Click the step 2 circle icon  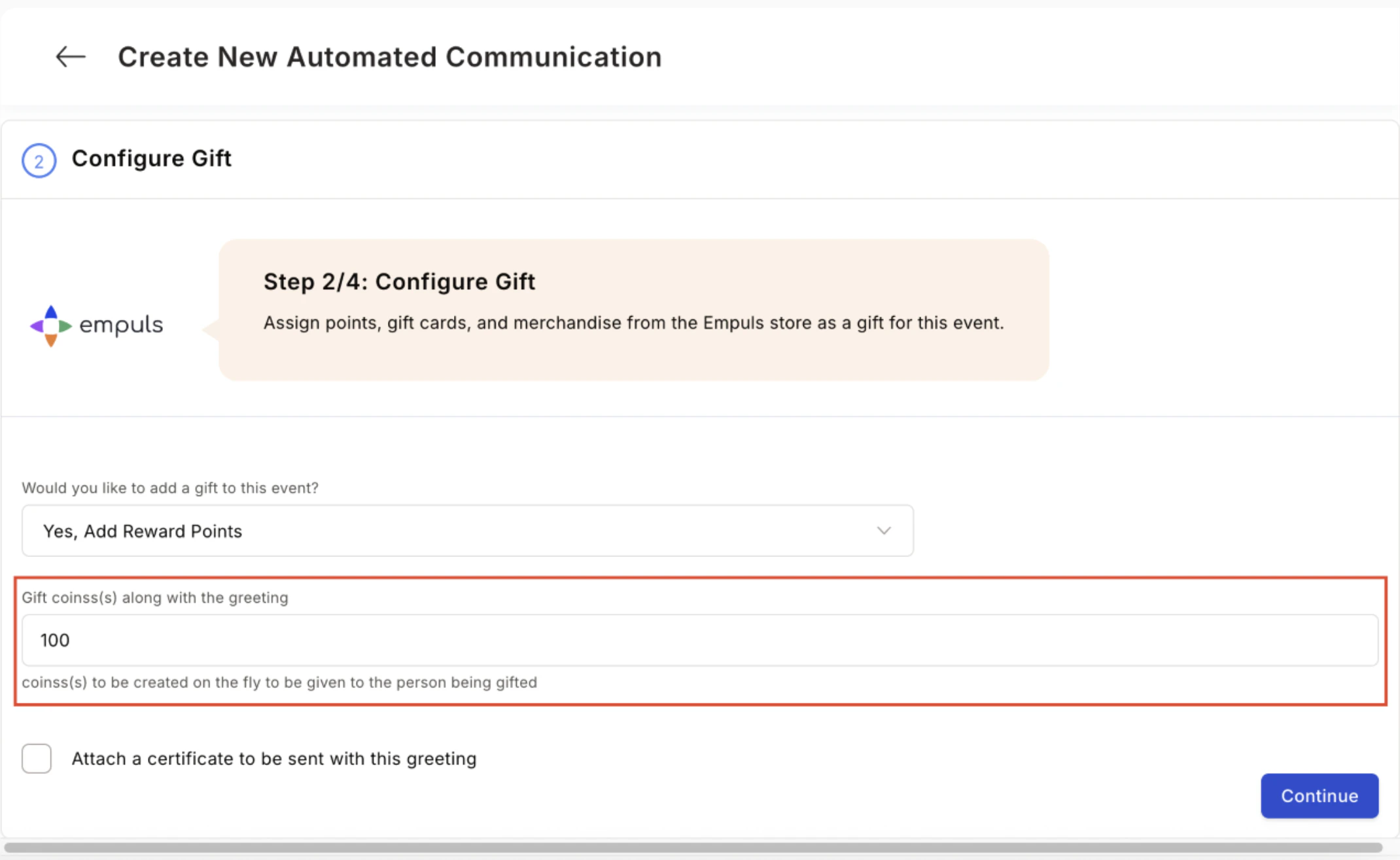coord(39,160)
